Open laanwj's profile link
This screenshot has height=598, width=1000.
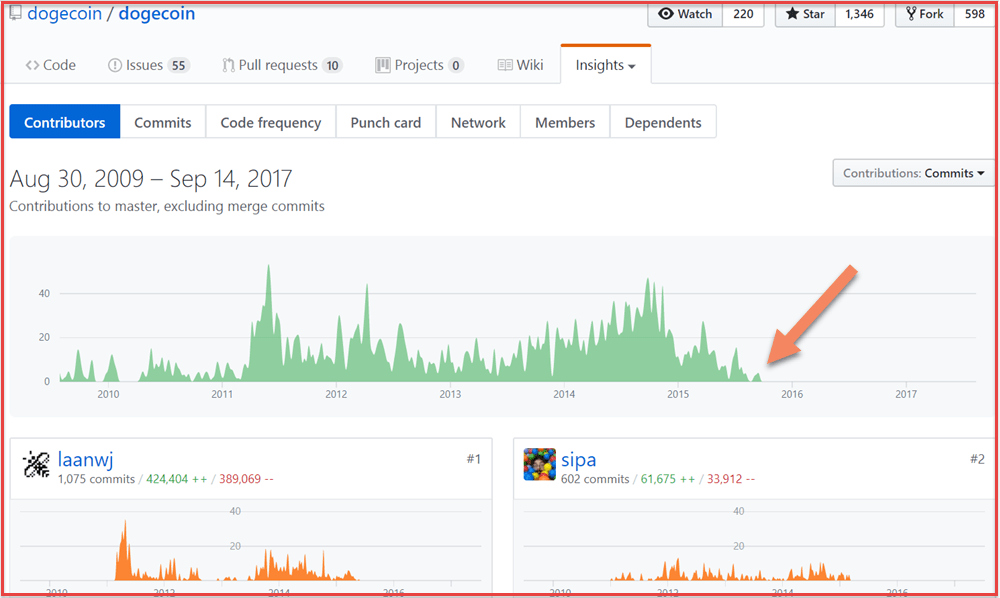pos(85,459)
